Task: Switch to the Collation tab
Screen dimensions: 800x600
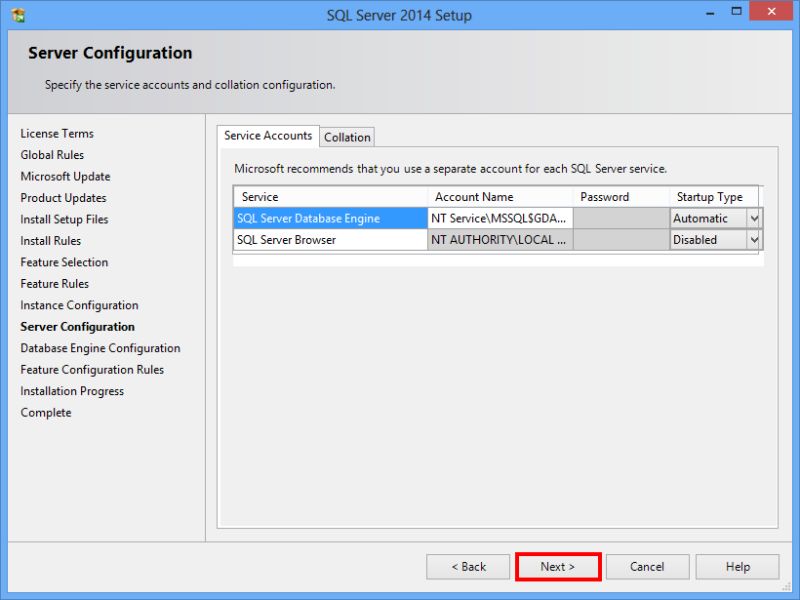Action: point(346,137)
